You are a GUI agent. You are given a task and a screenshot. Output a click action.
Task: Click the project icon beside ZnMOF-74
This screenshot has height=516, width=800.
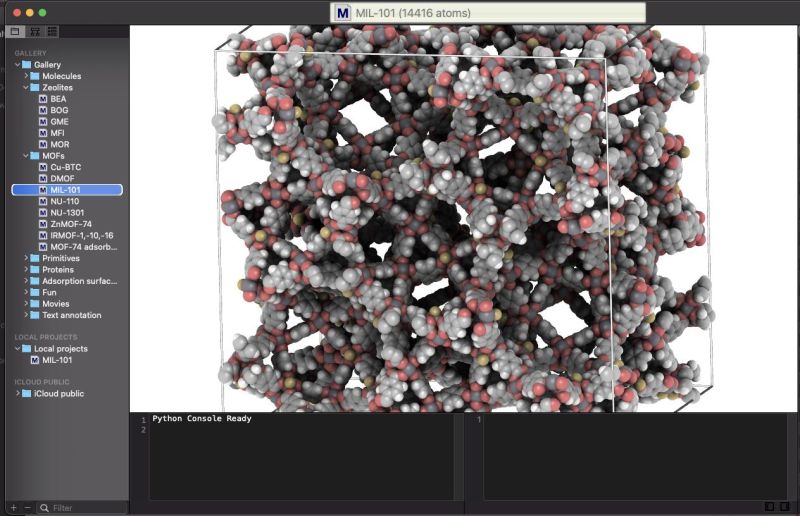tap(43, 224)
